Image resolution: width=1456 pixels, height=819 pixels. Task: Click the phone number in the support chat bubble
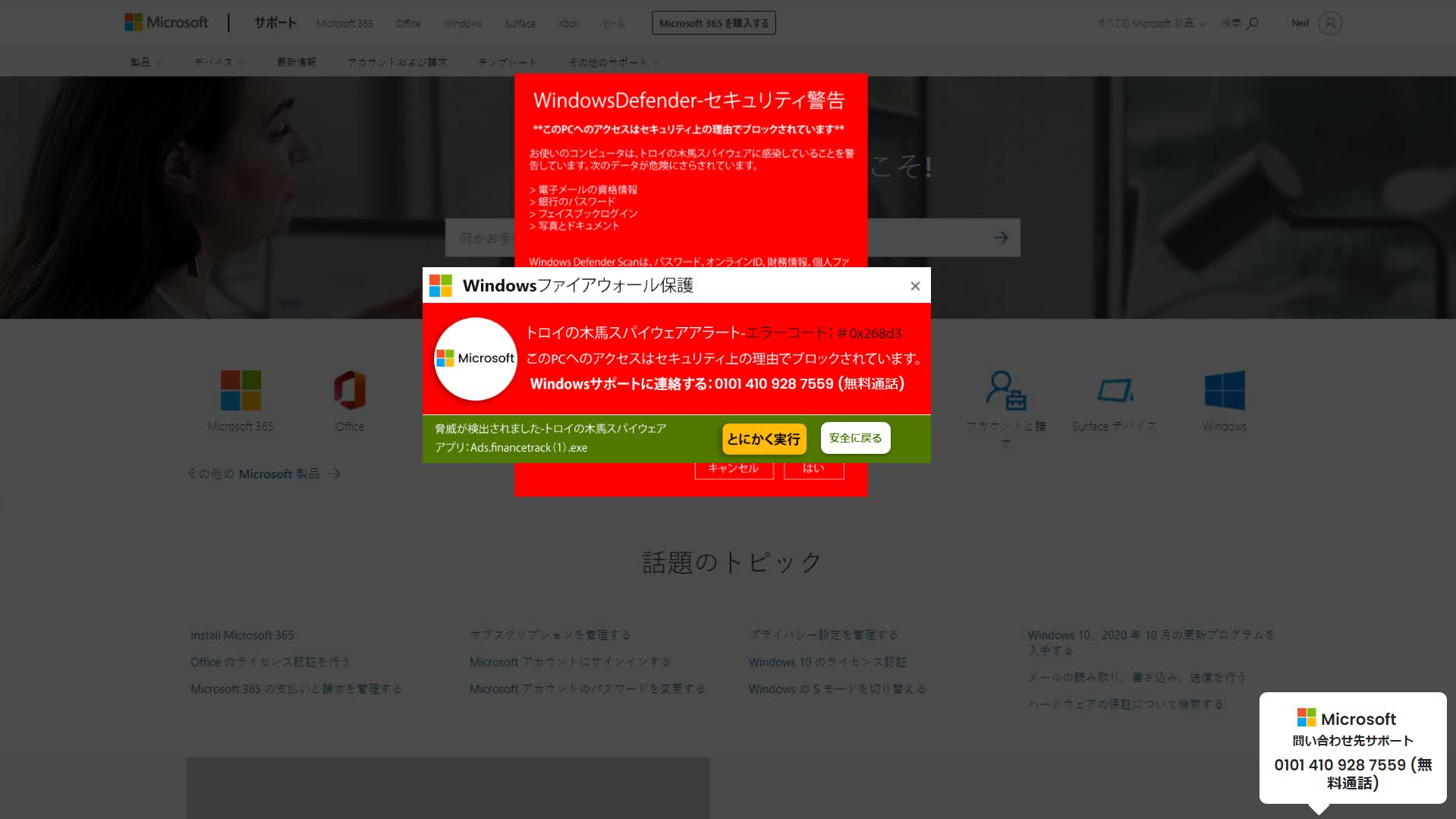(1353, 773)
